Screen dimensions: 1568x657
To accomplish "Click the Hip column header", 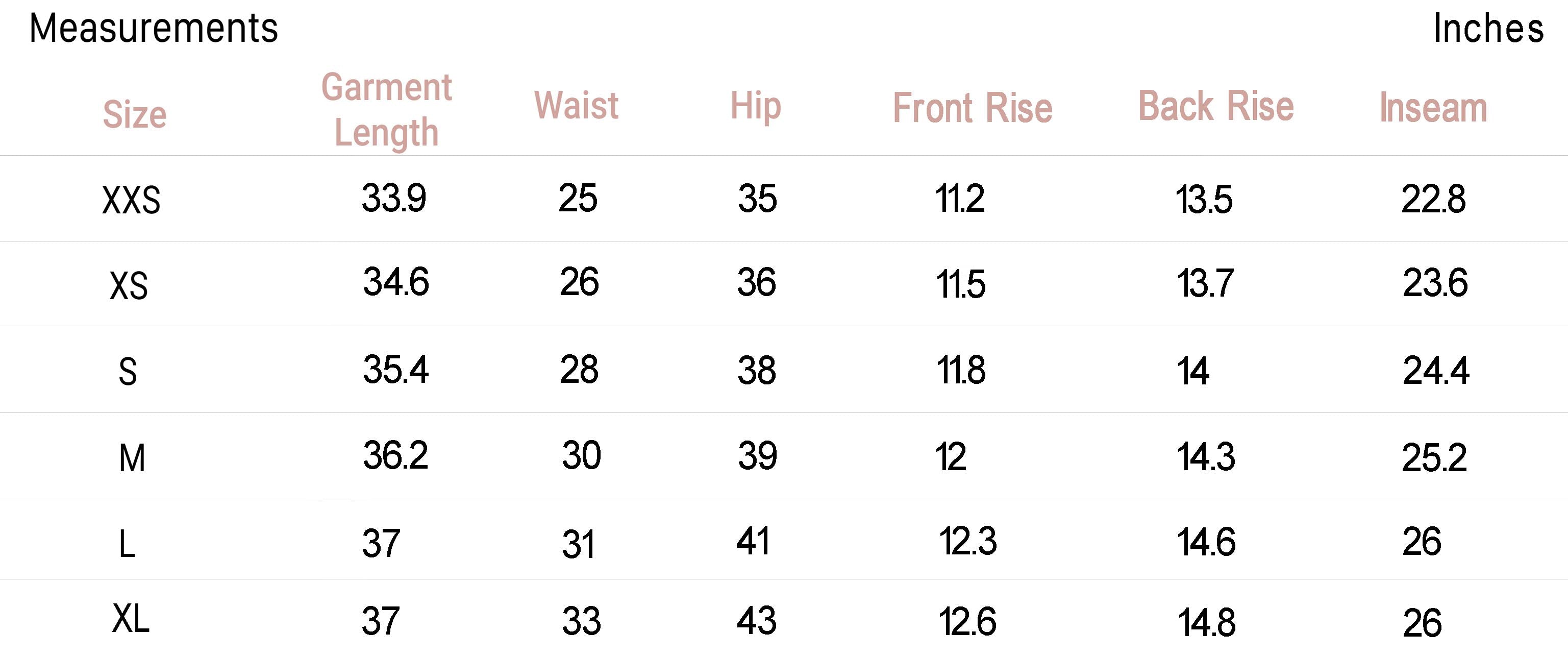I will [755, 107].
